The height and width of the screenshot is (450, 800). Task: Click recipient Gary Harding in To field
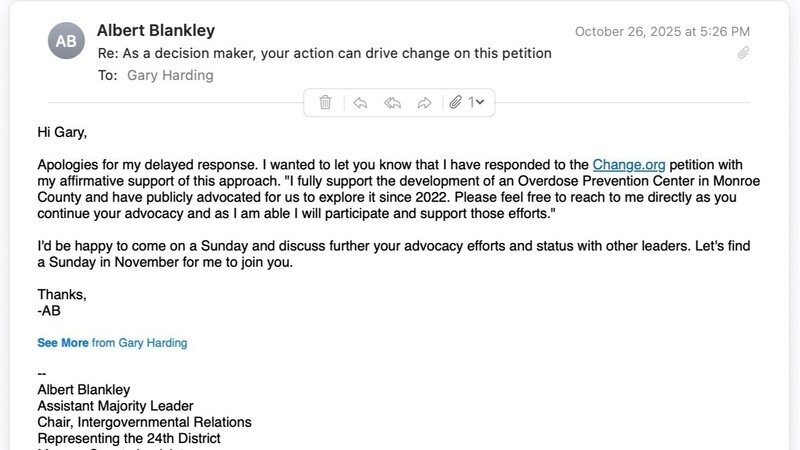pos(170,75)
